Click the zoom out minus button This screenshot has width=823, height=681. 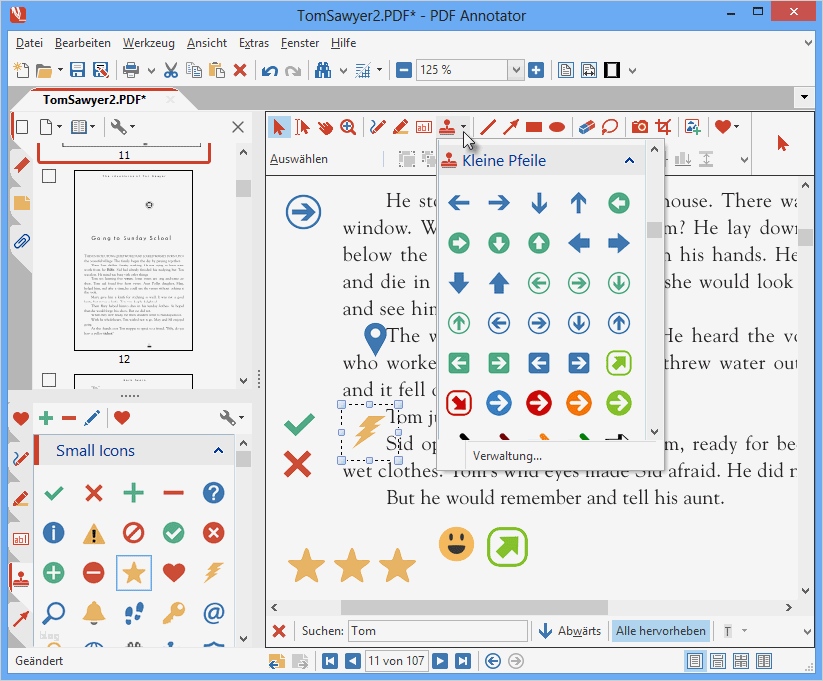(x=404, y=70)
